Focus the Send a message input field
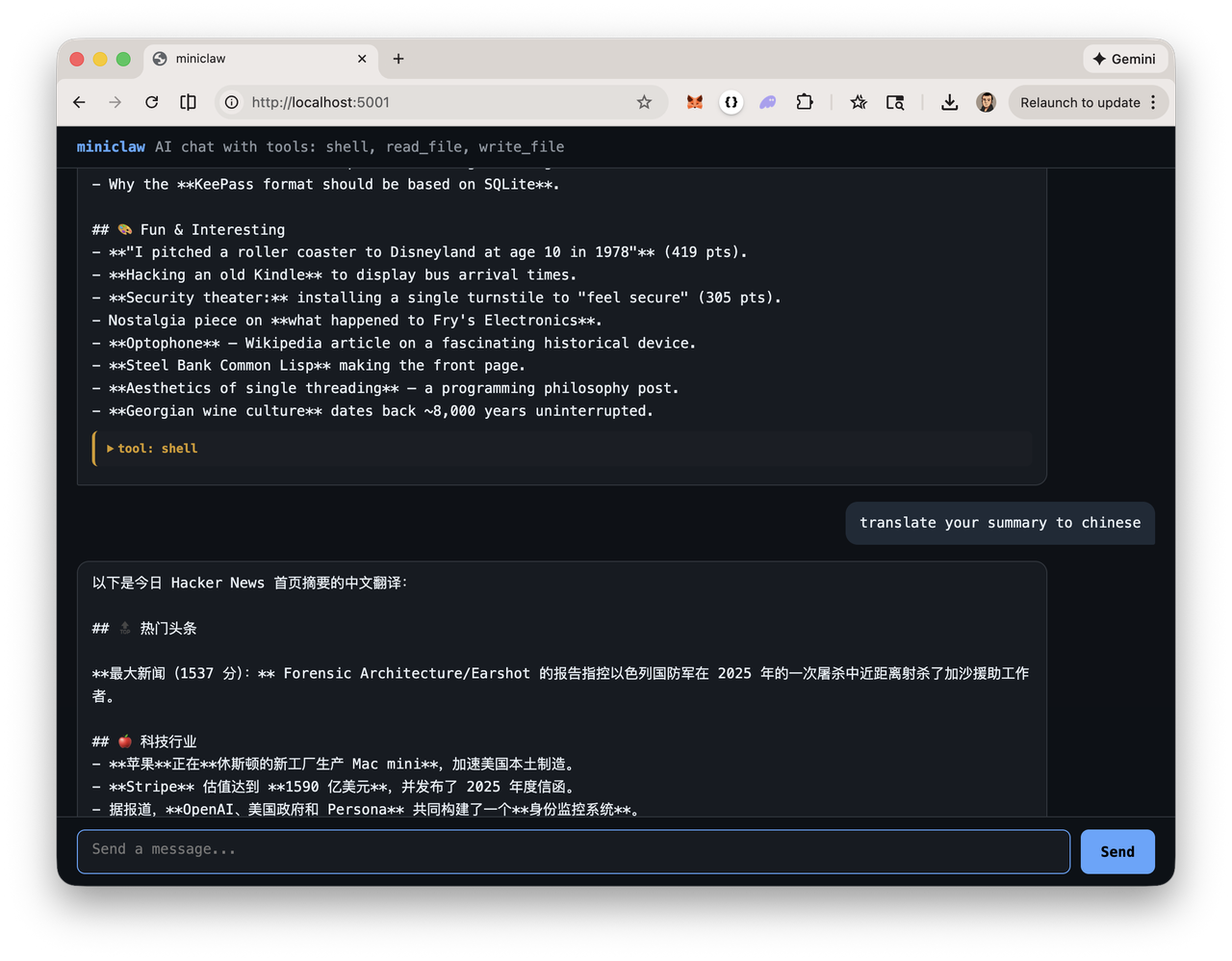The image size is (1232, 961). click(x=573, y=851)
